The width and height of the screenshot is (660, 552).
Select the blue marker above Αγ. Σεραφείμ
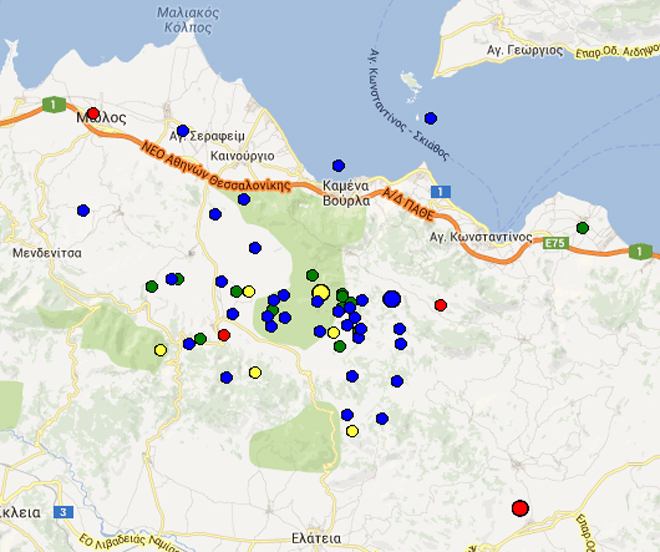[x=182, y=131]
